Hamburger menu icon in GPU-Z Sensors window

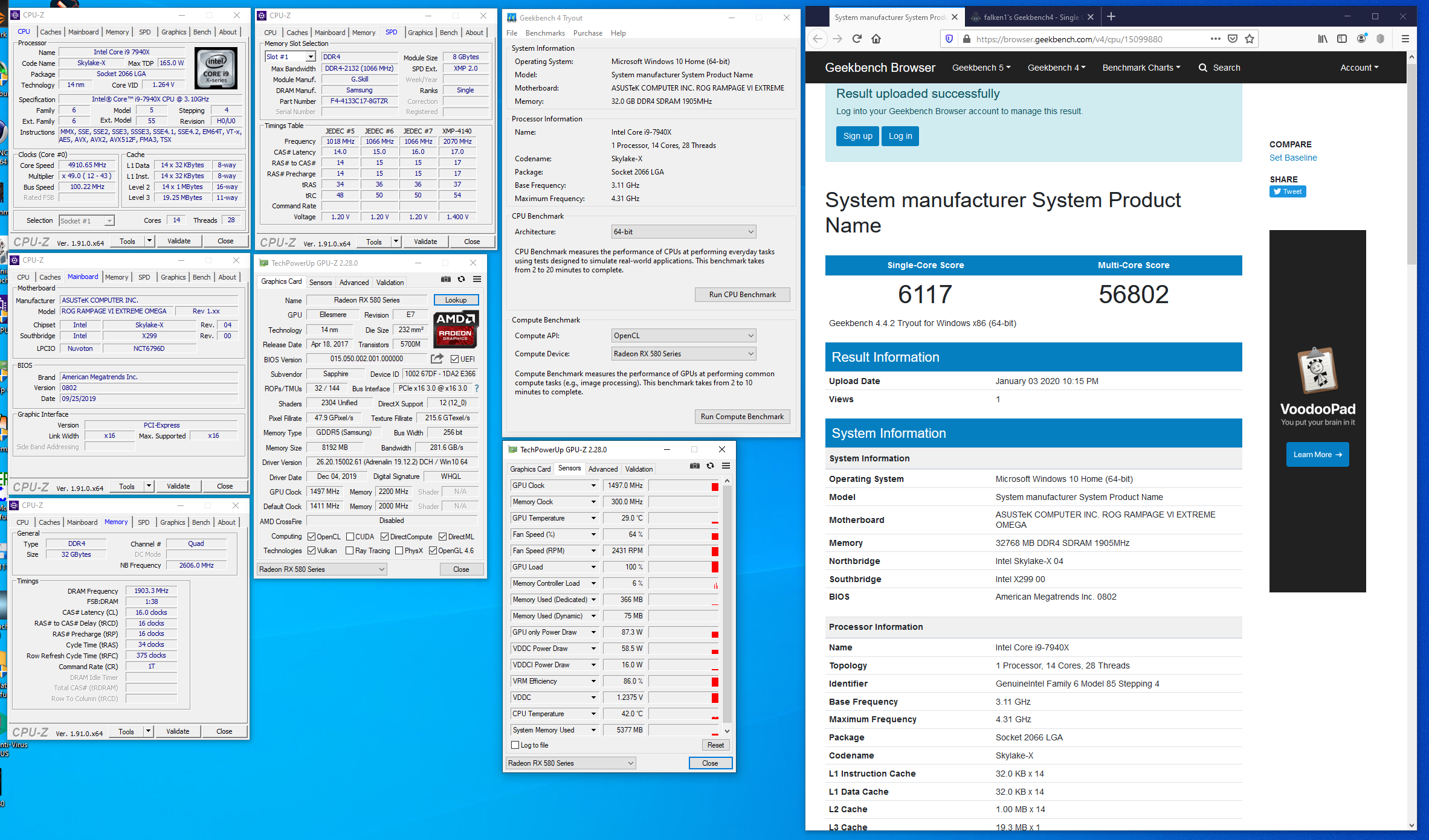click(726, 466)
